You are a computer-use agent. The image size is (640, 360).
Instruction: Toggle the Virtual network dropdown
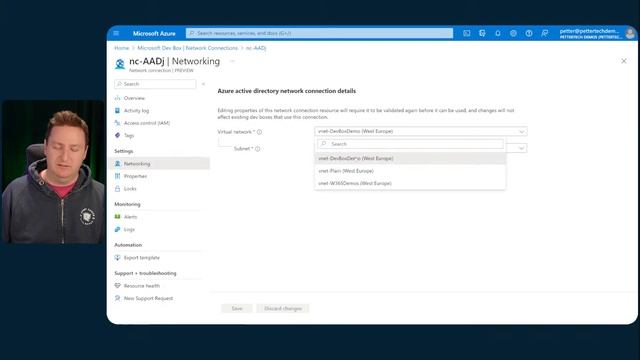420,131
